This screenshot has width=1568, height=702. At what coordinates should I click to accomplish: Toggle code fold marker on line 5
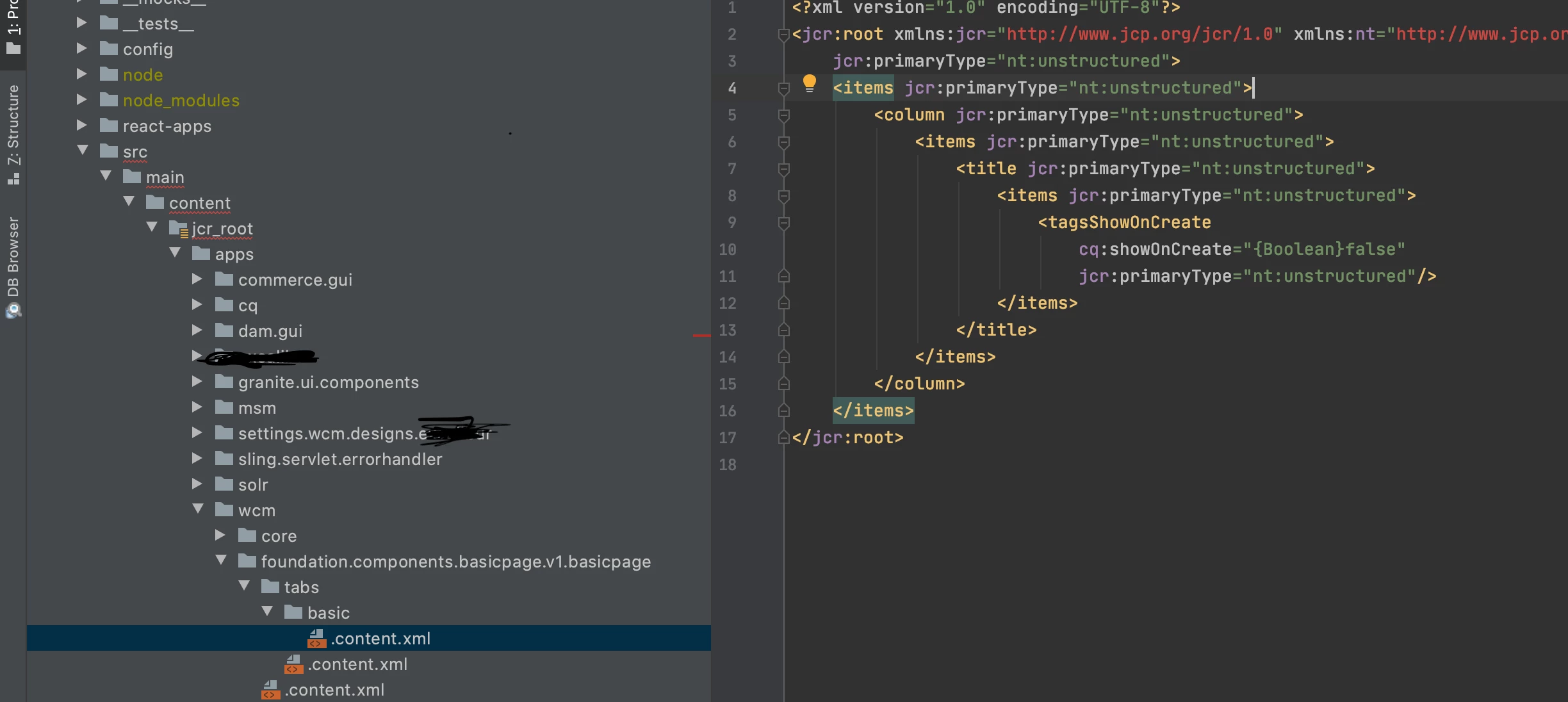tap(783, 115)
